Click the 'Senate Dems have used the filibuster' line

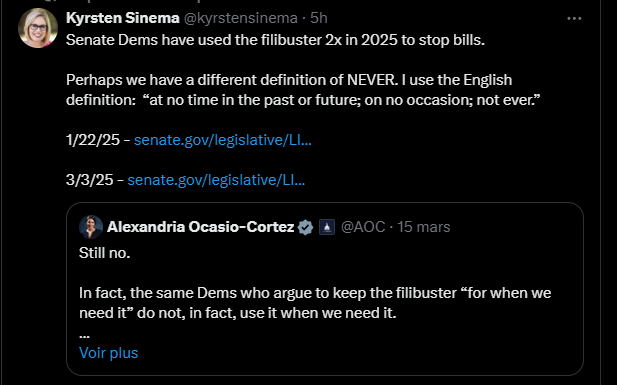tap(275, 40)
